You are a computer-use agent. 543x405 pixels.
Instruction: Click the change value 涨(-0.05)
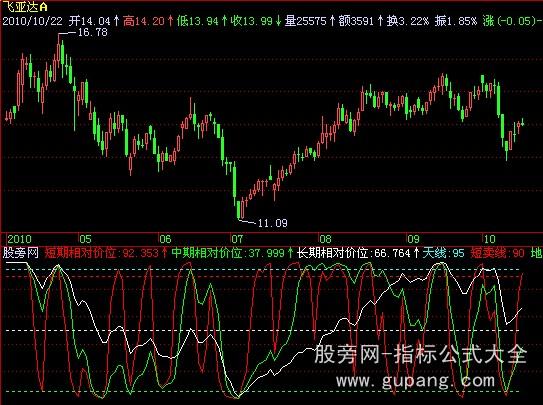[x=509, y=21]
